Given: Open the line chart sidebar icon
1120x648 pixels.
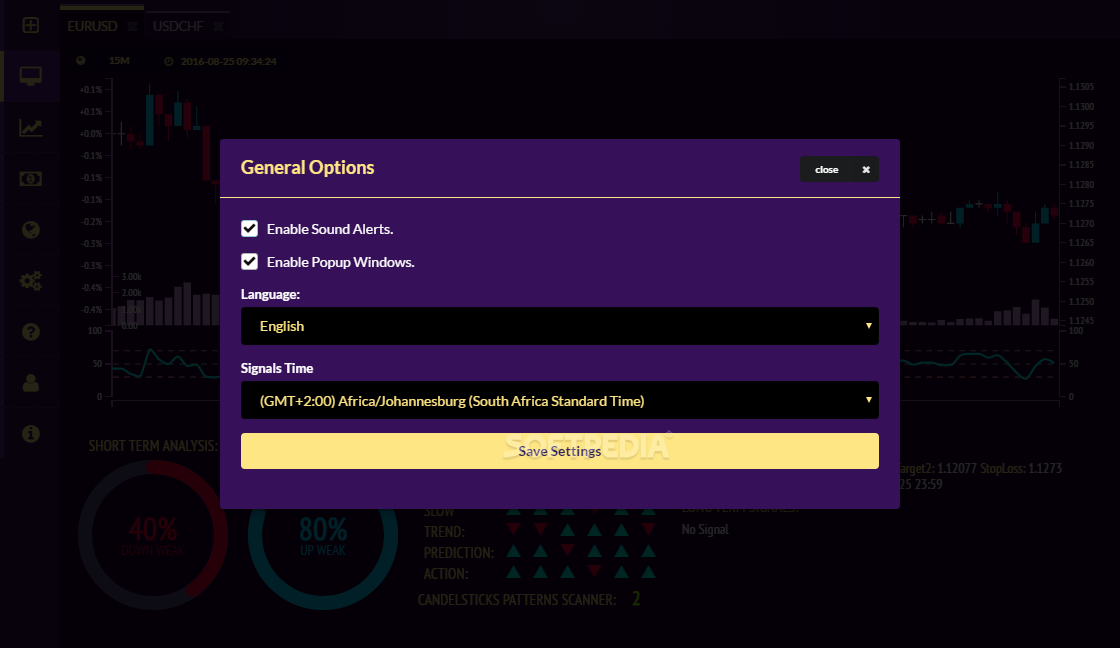Looking at the screenshot, I should coord(31,128).
